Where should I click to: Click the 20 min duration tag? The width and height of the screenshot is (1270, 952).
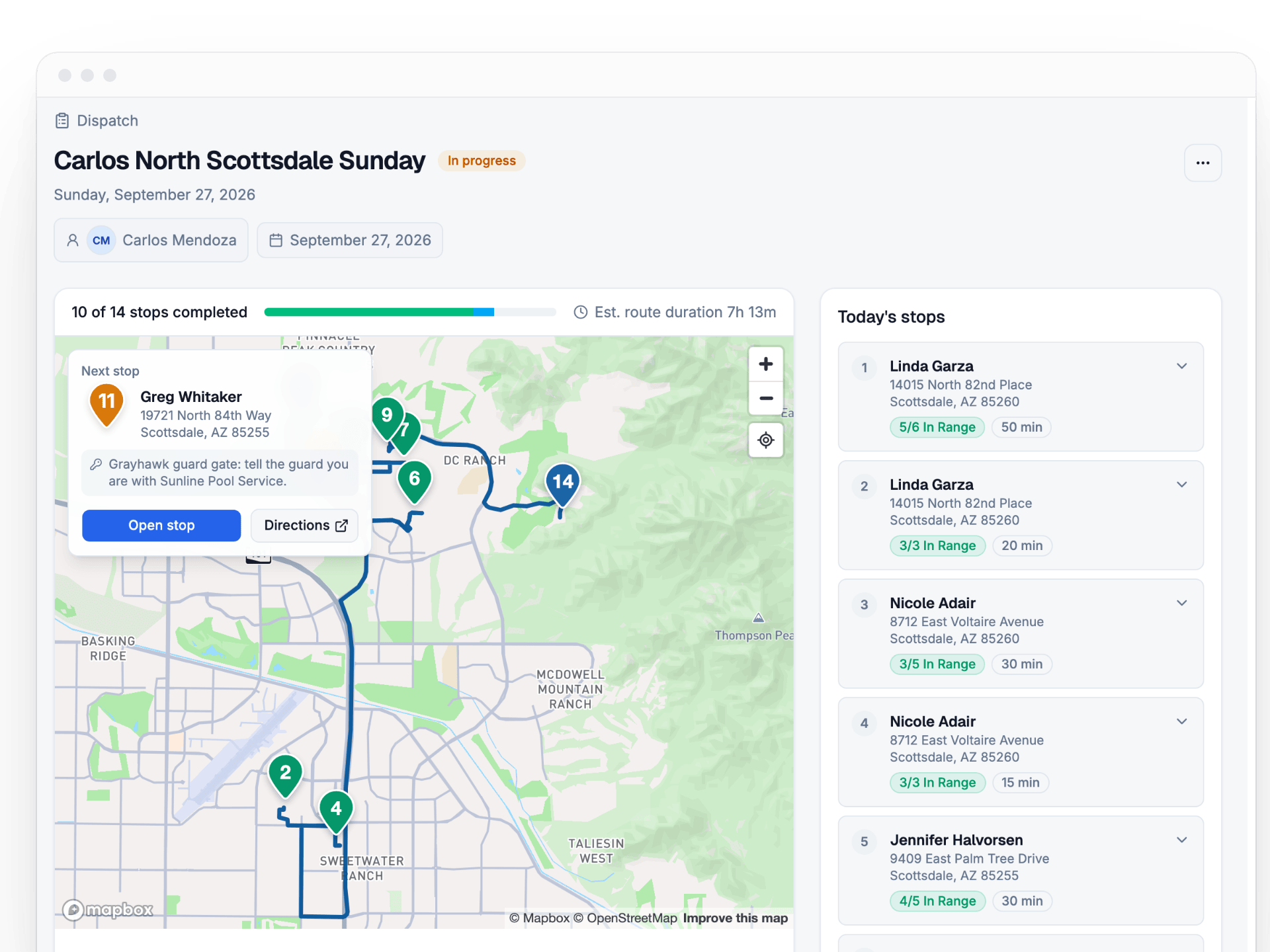pos(1022,545)
